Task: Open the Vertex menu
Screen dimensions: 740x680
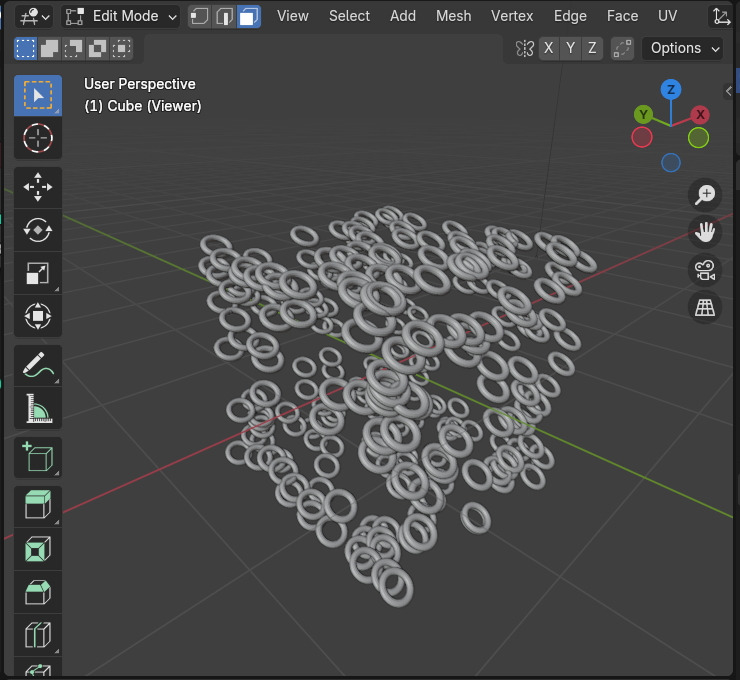Action: [512, 16]
